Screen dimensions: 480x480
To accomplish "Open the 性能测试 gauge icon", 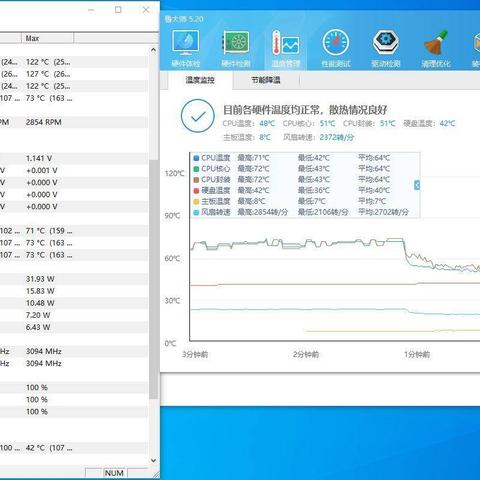I will (x=336, y=43).
